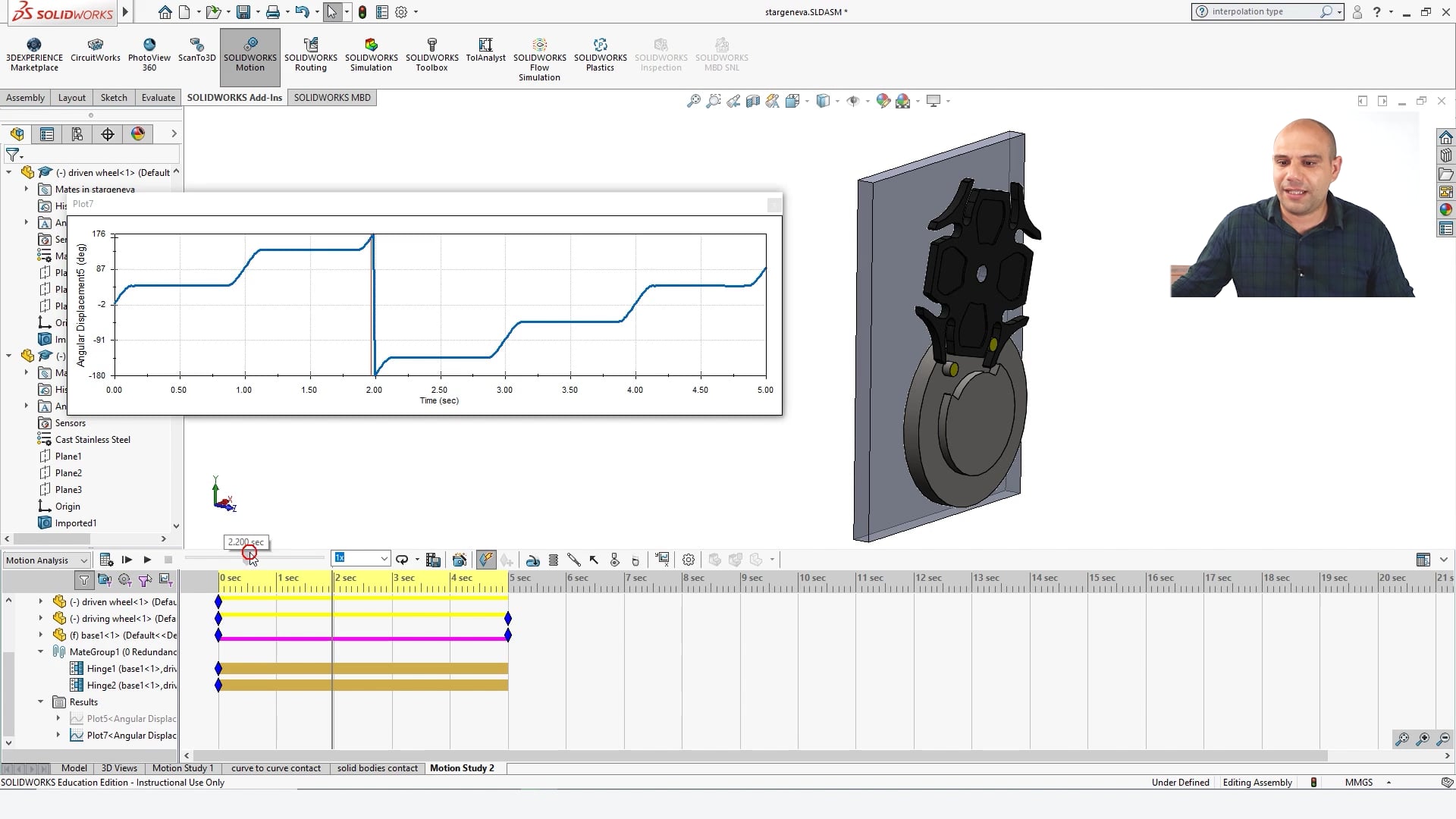Collapse the MateGroup1 tree node

click(x=40, y=651)
